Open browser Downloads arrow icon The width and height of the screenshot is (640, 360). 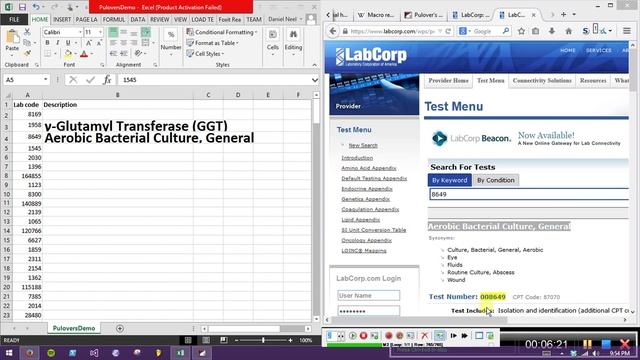(x=551, y=31)
